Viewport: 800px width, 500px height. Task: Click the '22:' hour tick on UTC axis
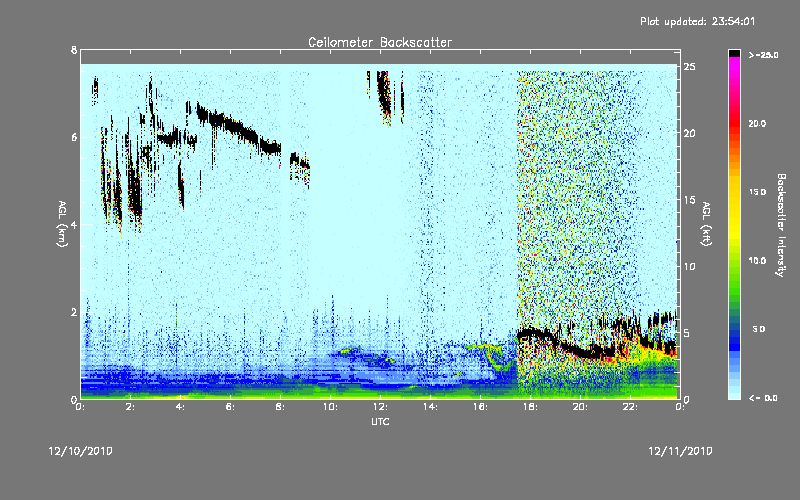coord(631,407)
